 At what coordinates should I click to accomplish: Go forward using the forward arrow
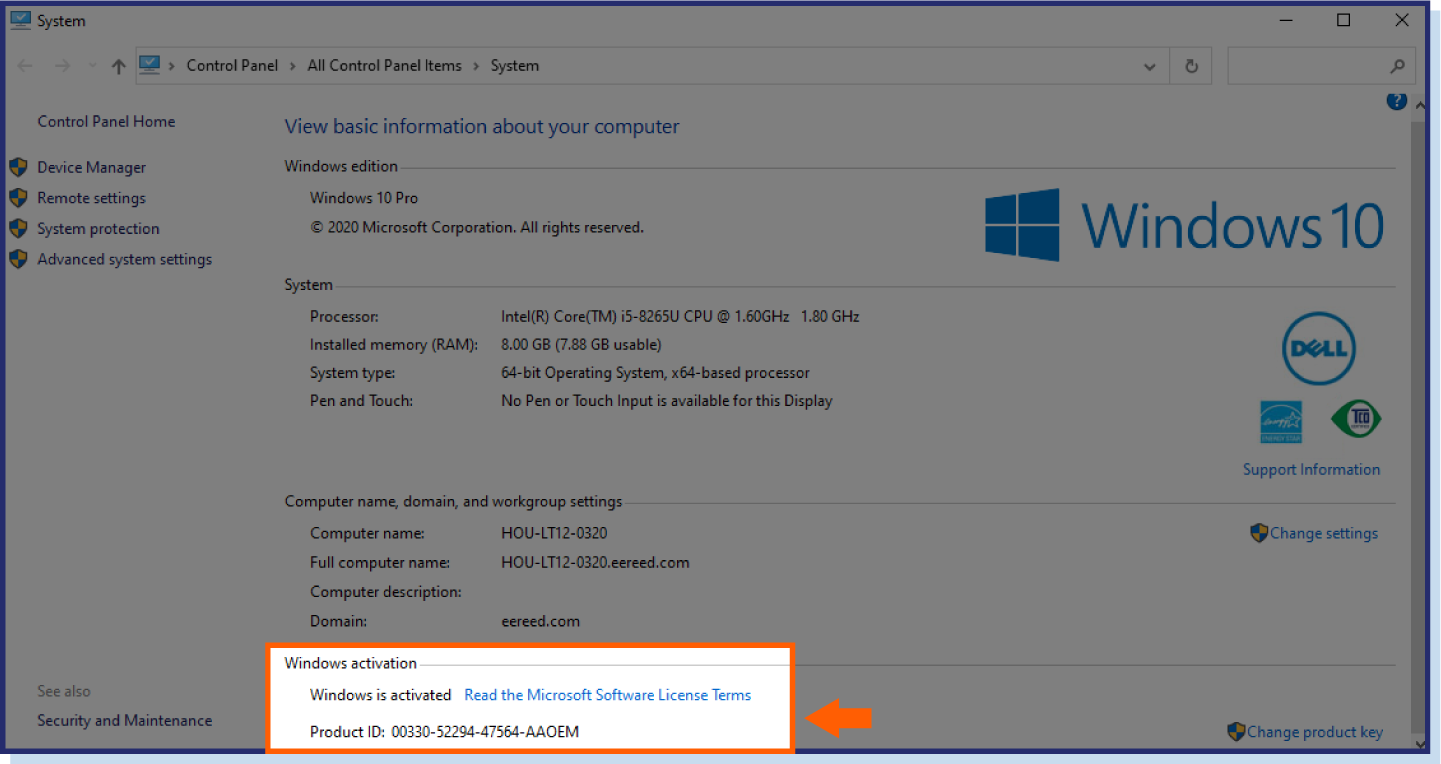[x=62, y=66]
